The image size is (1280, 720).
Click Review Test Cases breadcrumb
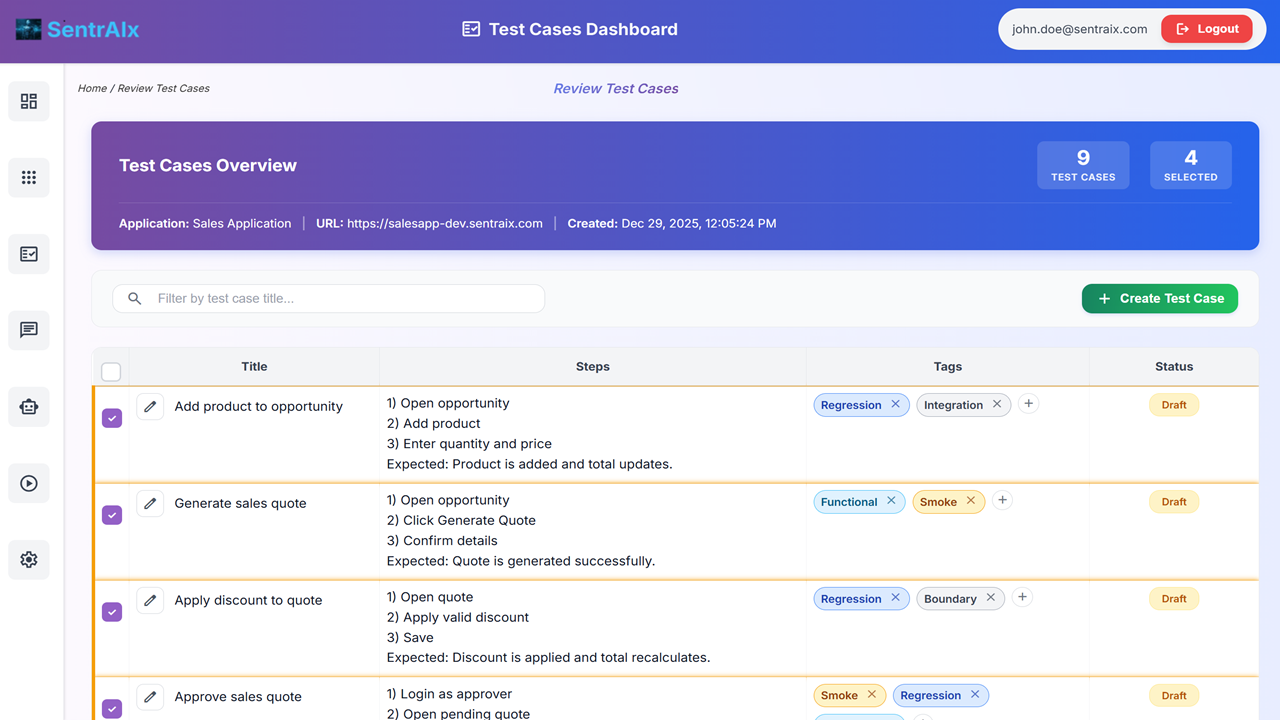tap(164, 88)
